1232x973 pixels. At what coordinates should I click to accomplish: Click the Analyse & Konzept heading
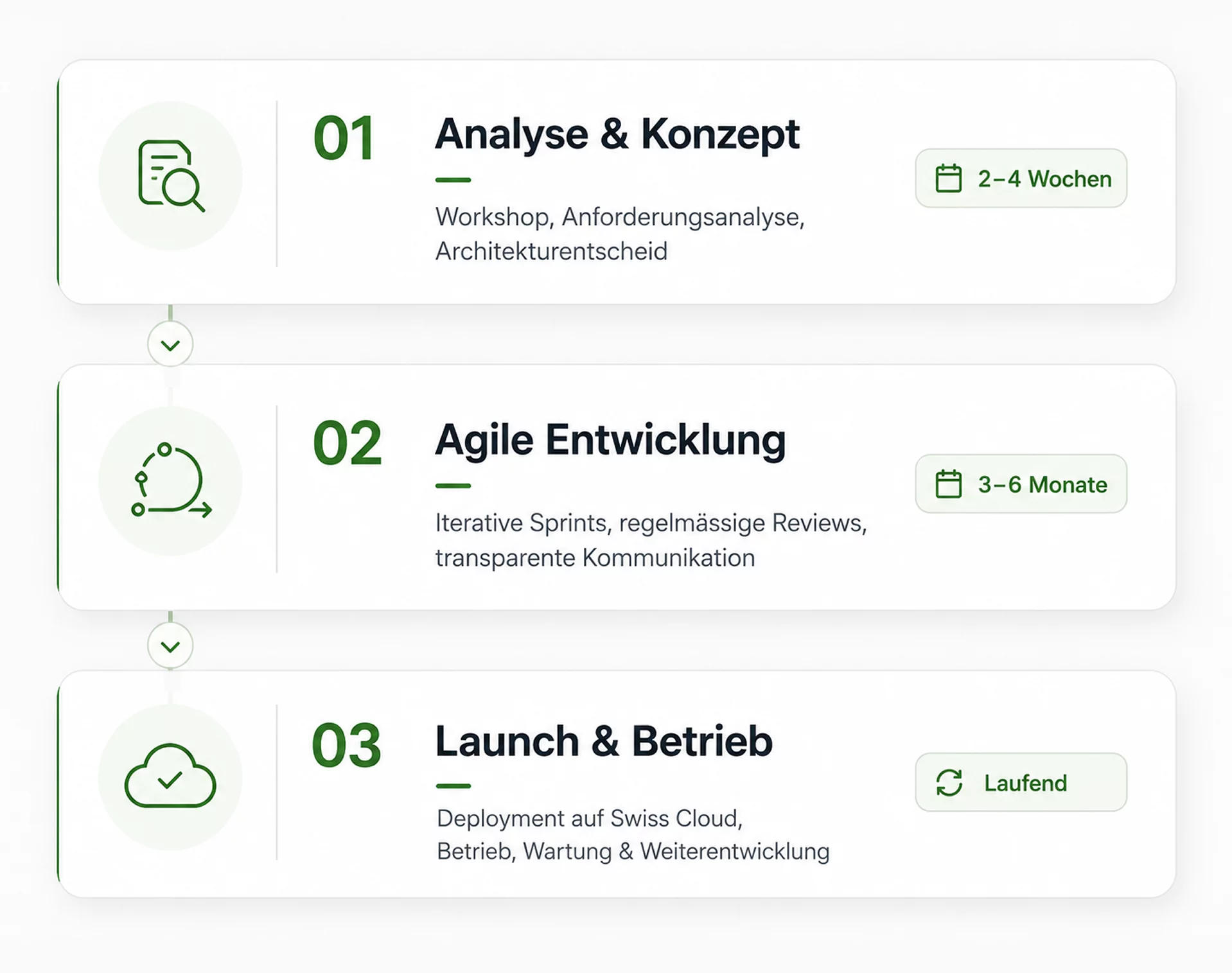pos(617,136)
